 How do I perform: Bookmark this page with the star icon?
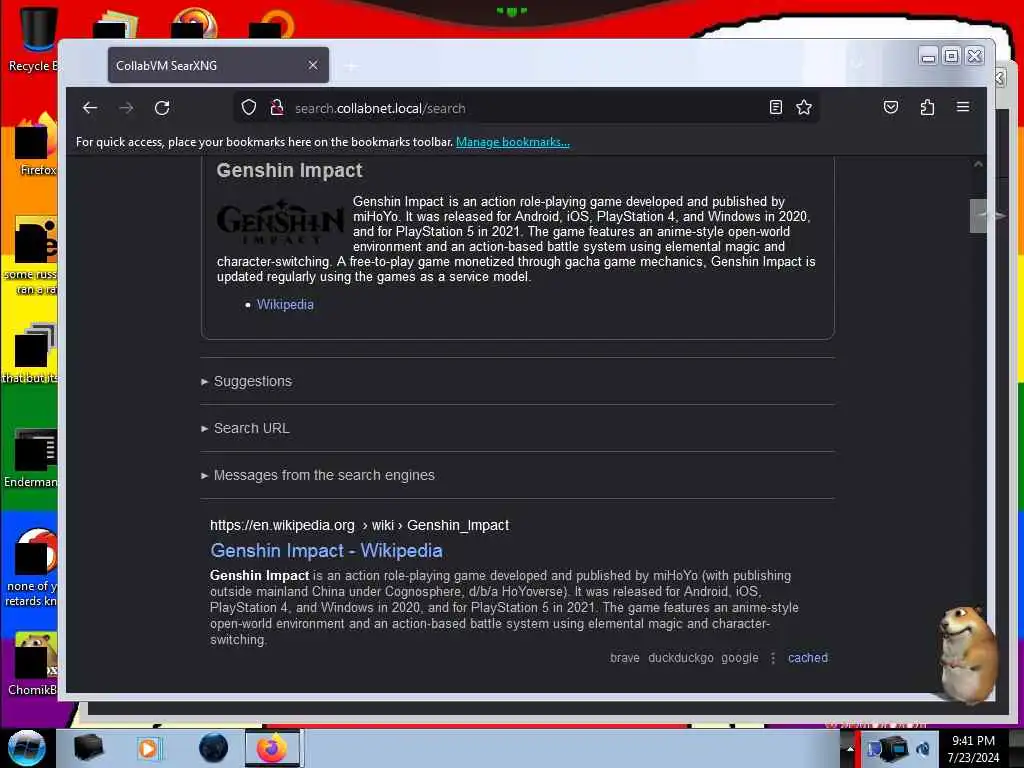804,107
